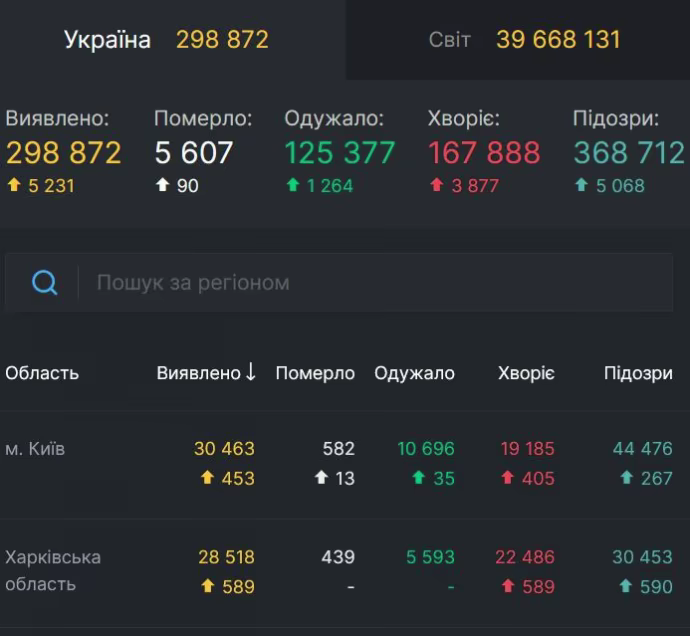This screenshot has height=636, width=690.
Task: Click the Хворіє summary count 167 888
Action: click(x=484, y=153)
